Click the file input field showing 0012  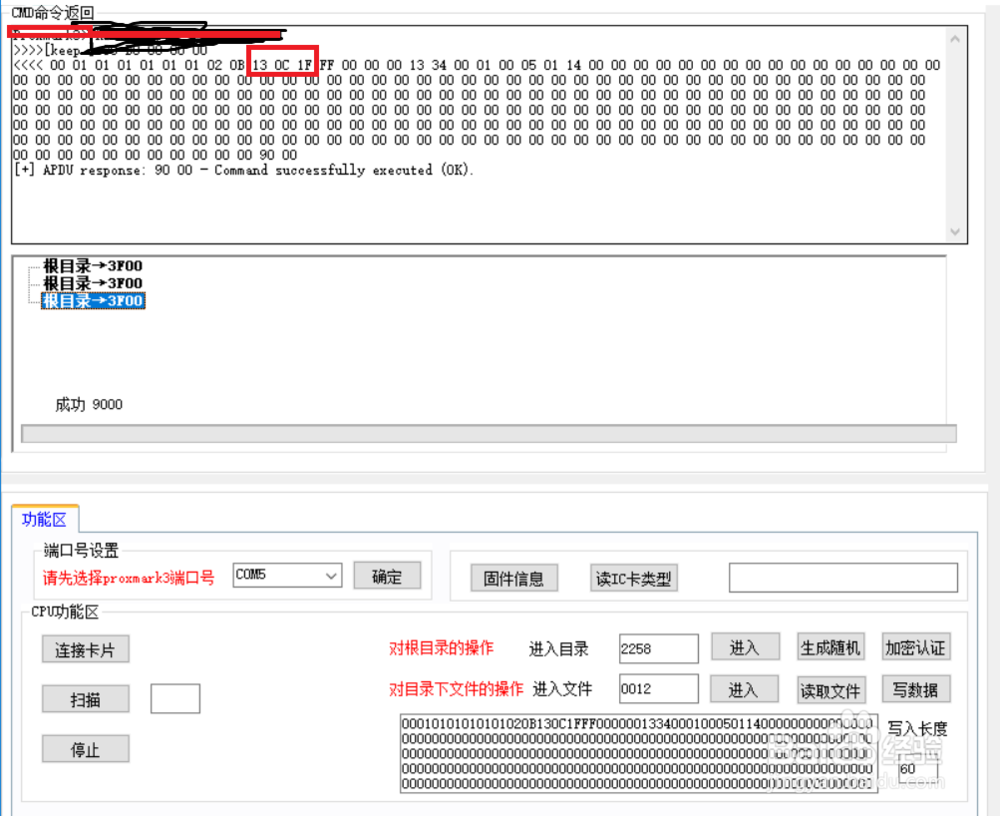(x=657, y=688)
